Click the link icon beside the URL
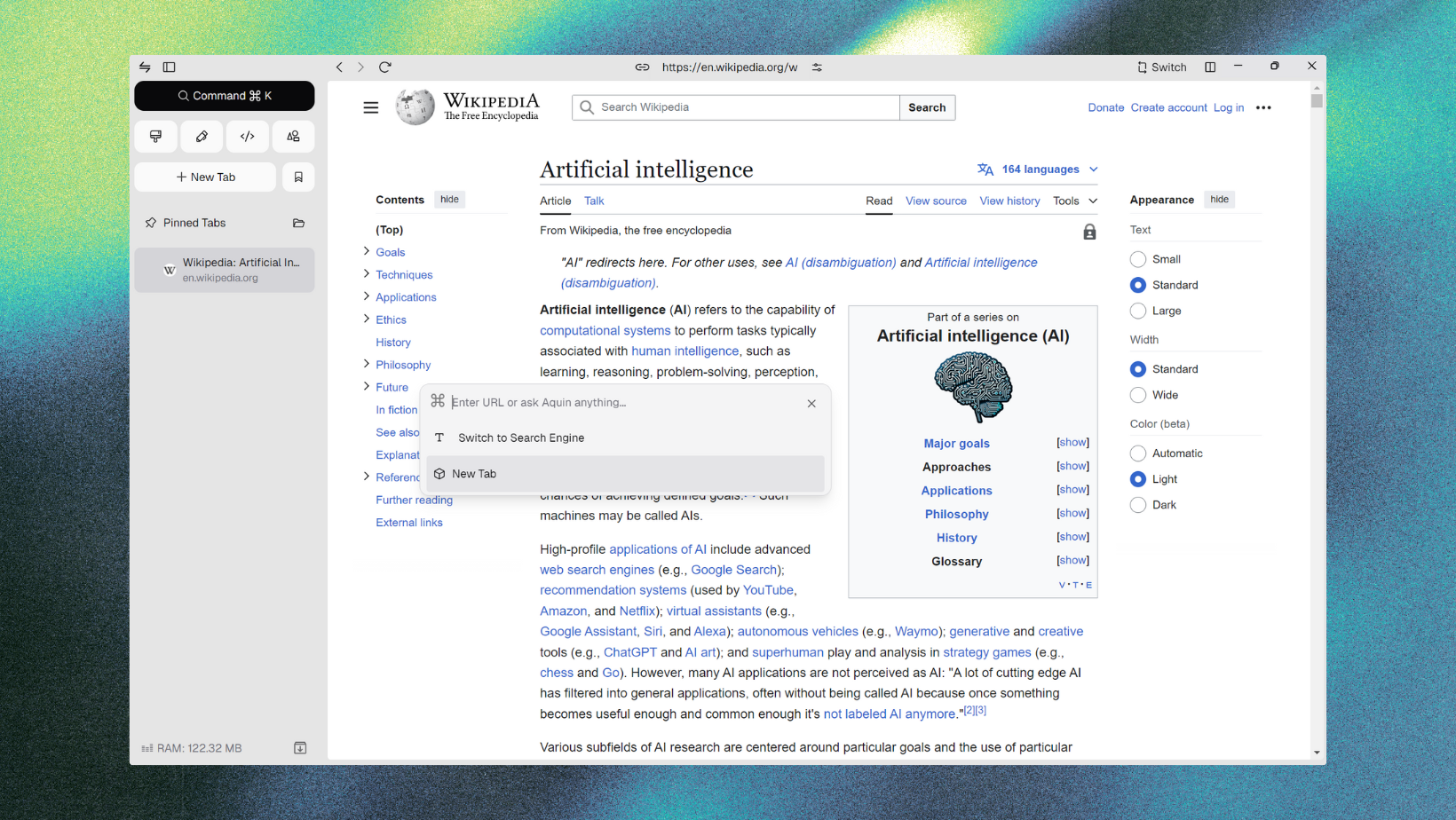 (642, 67)
